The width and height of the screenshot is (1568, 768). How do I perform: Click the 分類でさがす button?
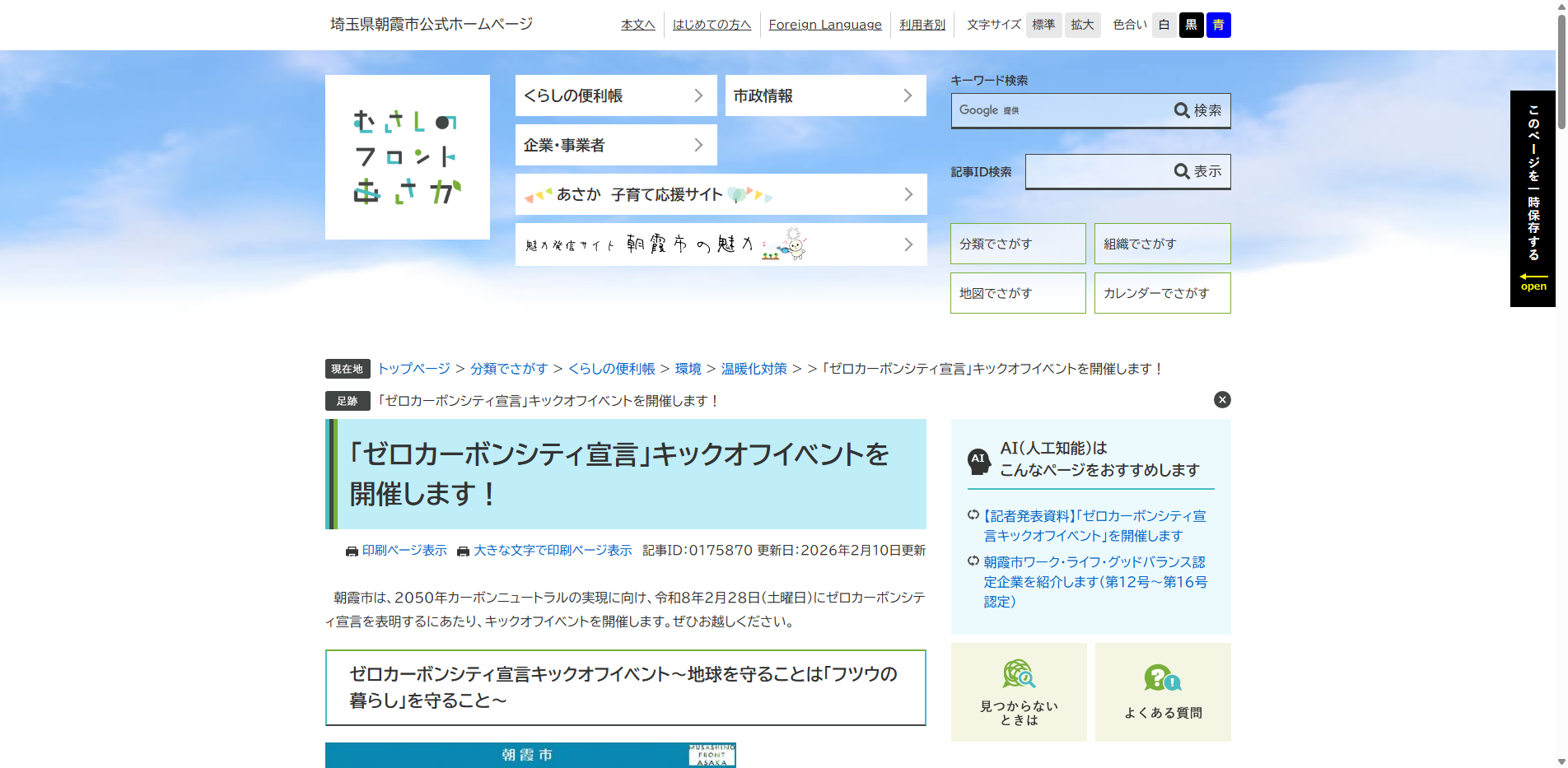(1018, 243)
